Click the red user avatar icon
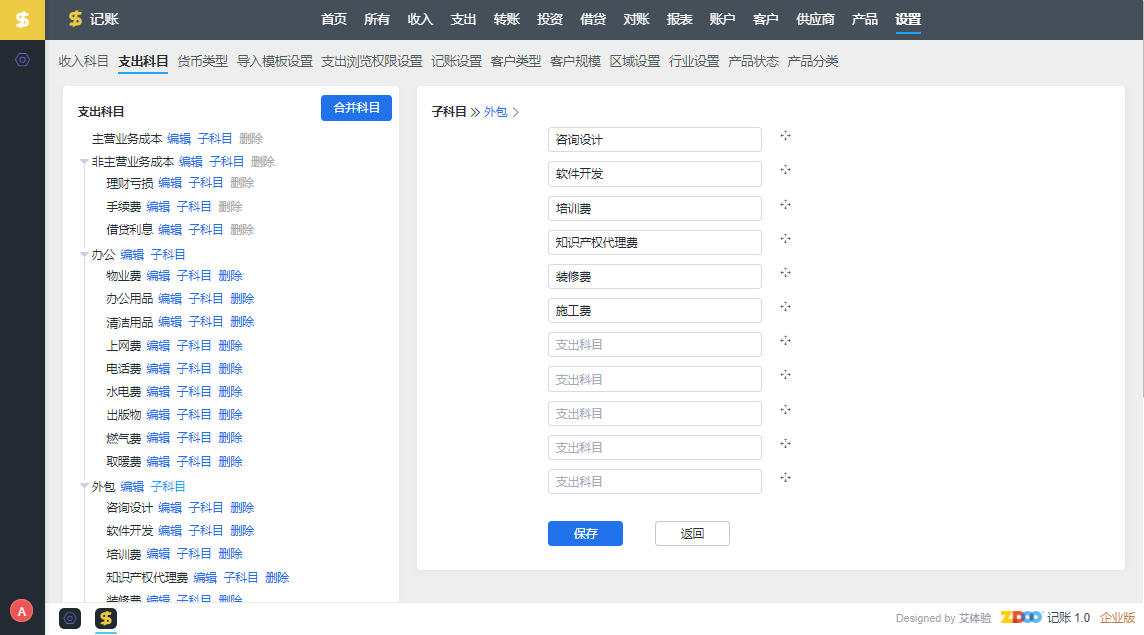1144x635 pixels. pyautogui.click(x=21, y=610)
